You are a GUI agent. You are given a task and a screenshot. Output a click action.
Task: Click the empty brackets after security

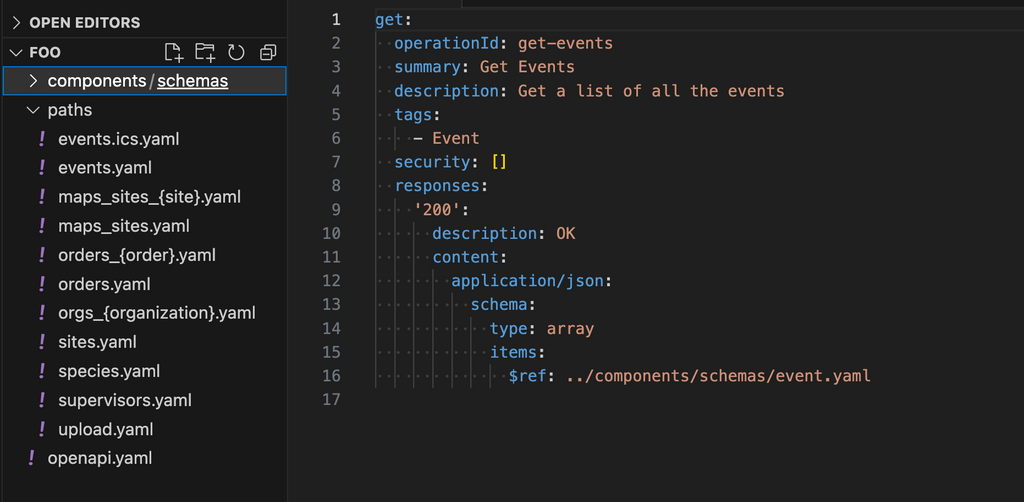(x=499, y=162)
